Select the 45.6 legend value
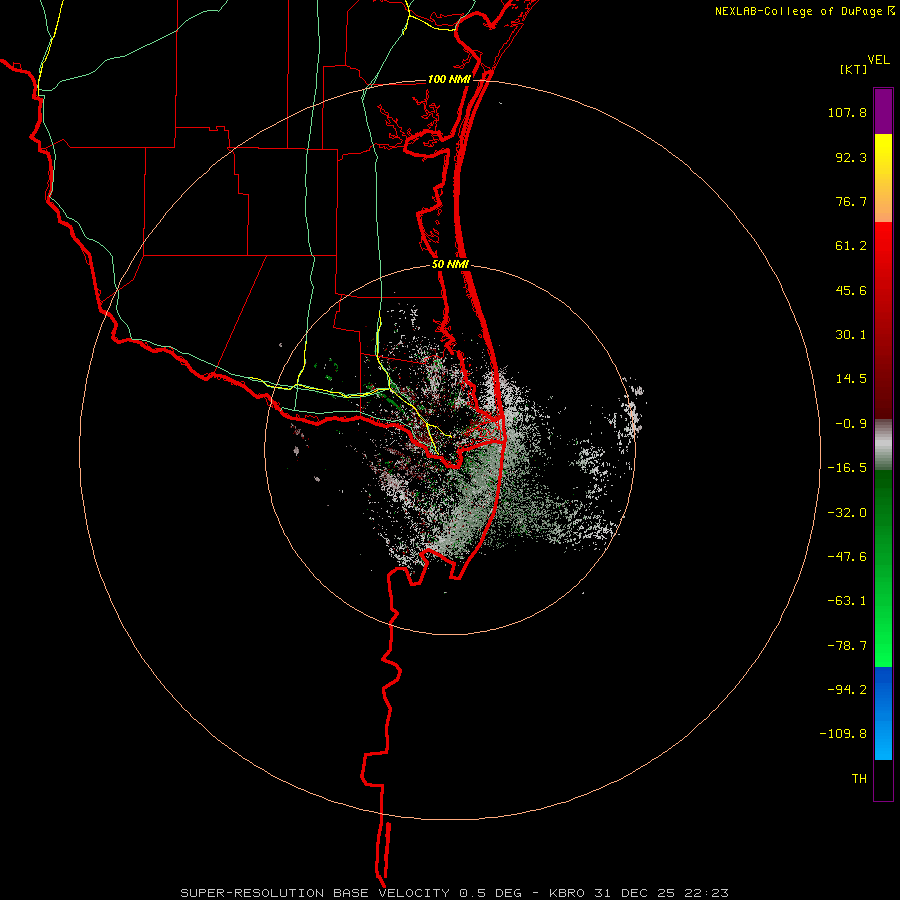The image size is (900, 900). pos(851,290)
